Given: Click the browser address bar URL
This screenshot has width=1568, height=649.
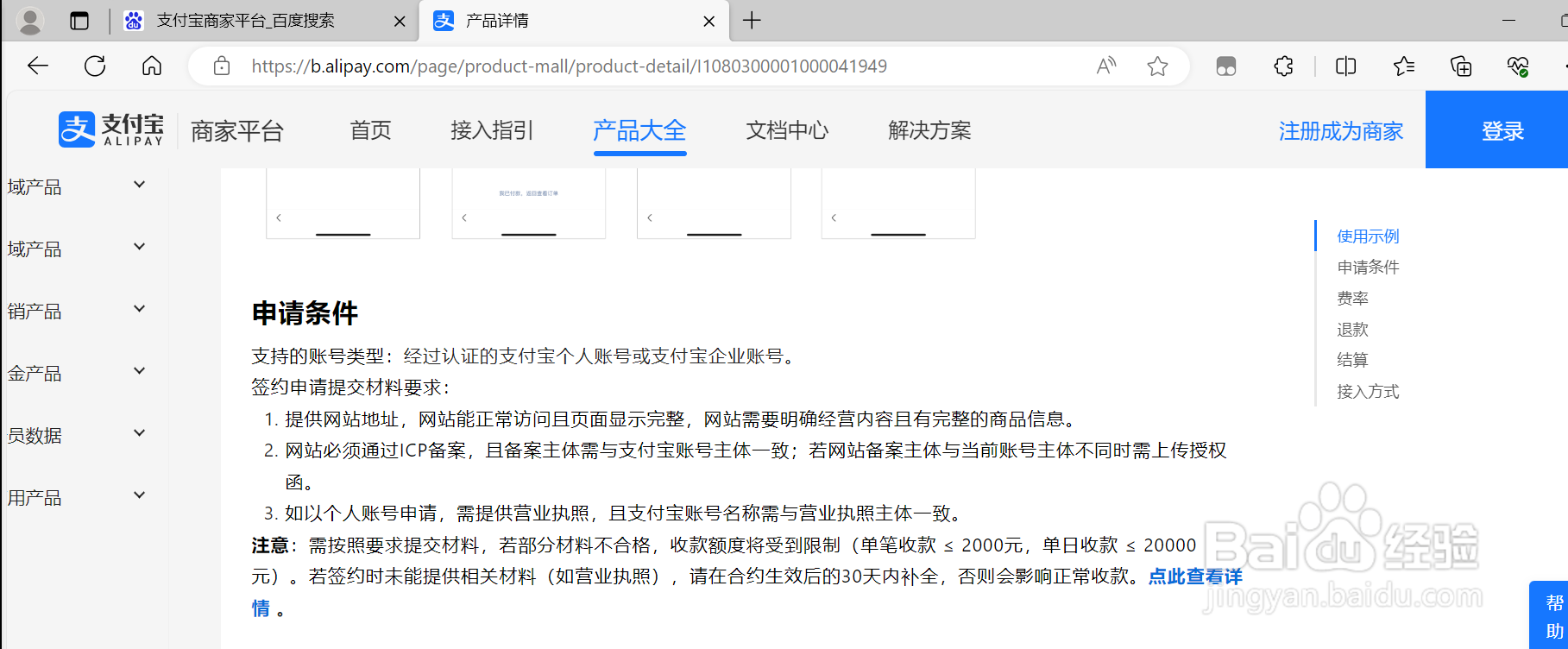Looking at the screenshot, I should click(x=570, y=66).
